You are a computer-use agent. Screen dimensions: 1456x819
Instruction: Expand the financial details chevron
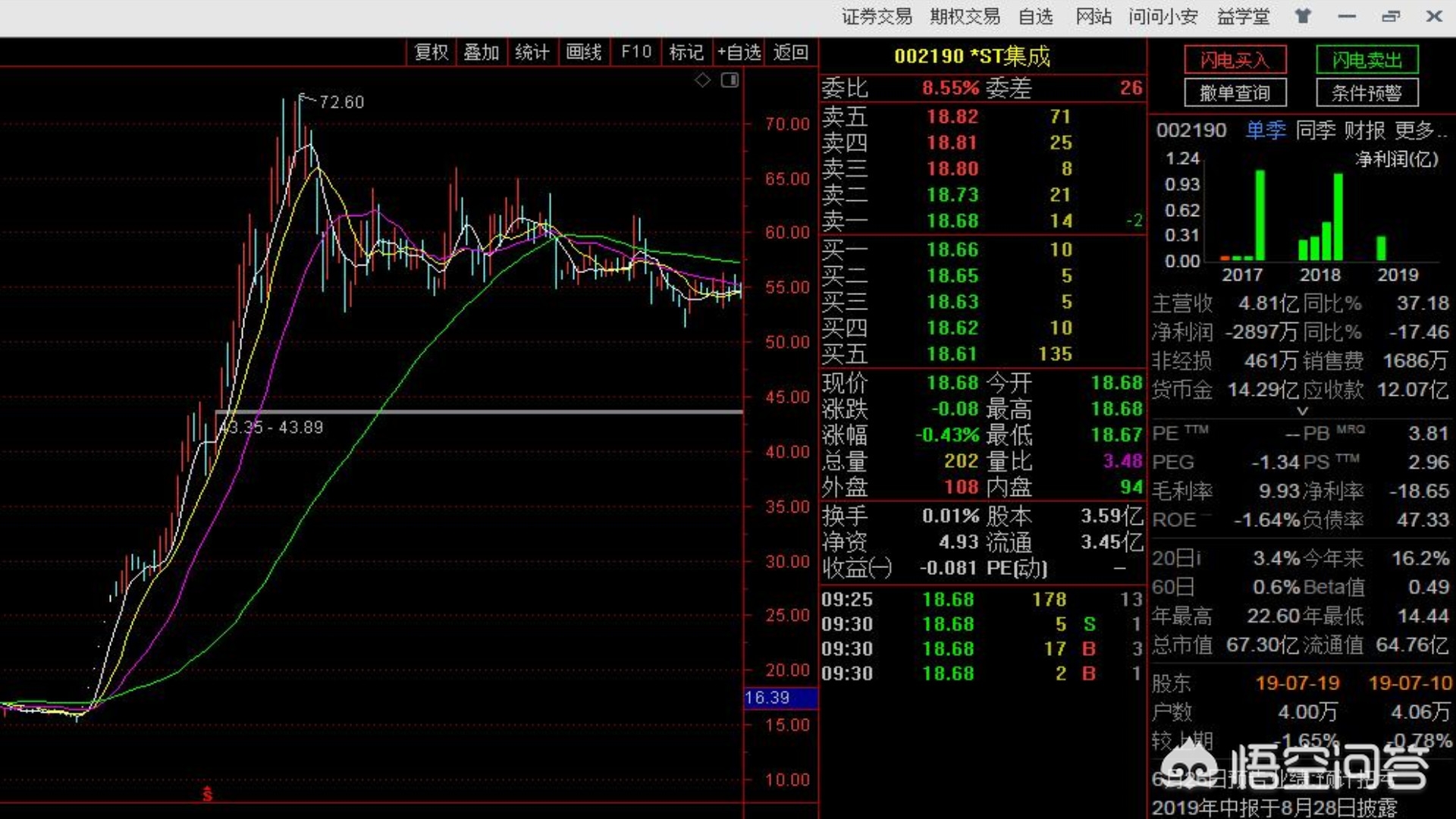tap(1303, 411)
